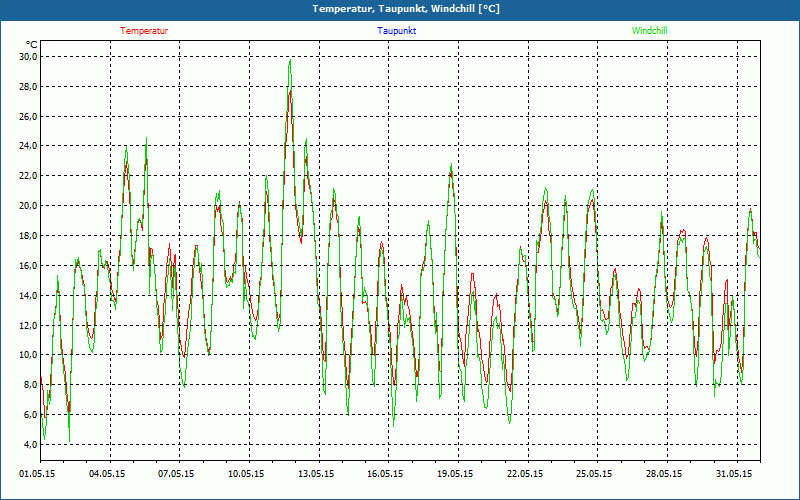Screen dimensions: 800x500
Task: Click the 26,0 y-axis value
Action: coord(29,116)
